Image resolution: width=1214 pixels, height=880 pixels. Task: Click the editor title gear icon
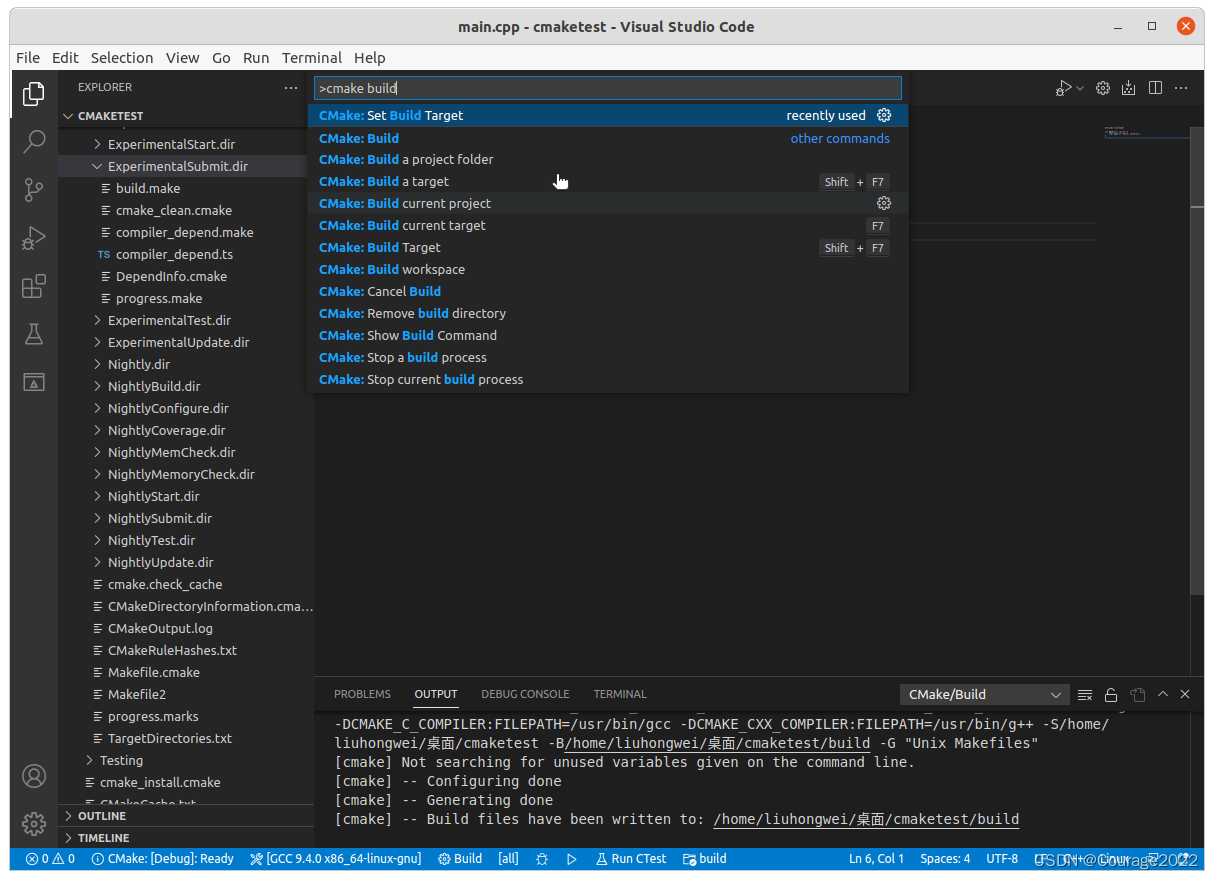coord(1103,88)
